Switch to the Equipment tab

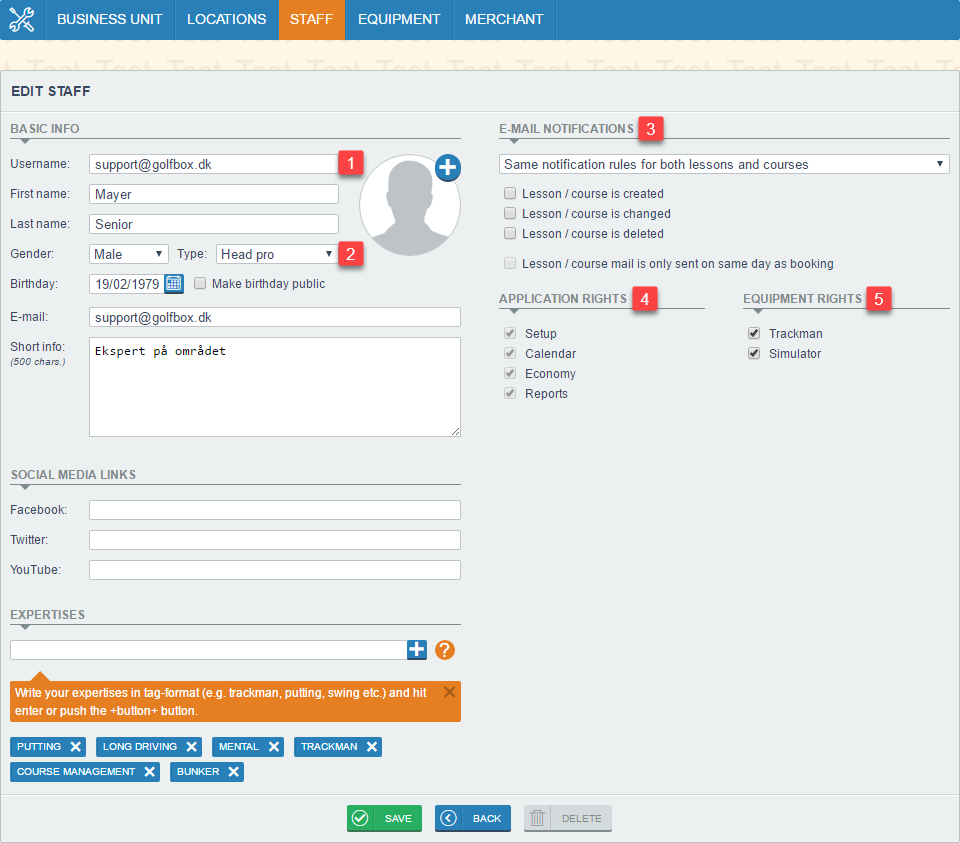(x=399, y=19)
